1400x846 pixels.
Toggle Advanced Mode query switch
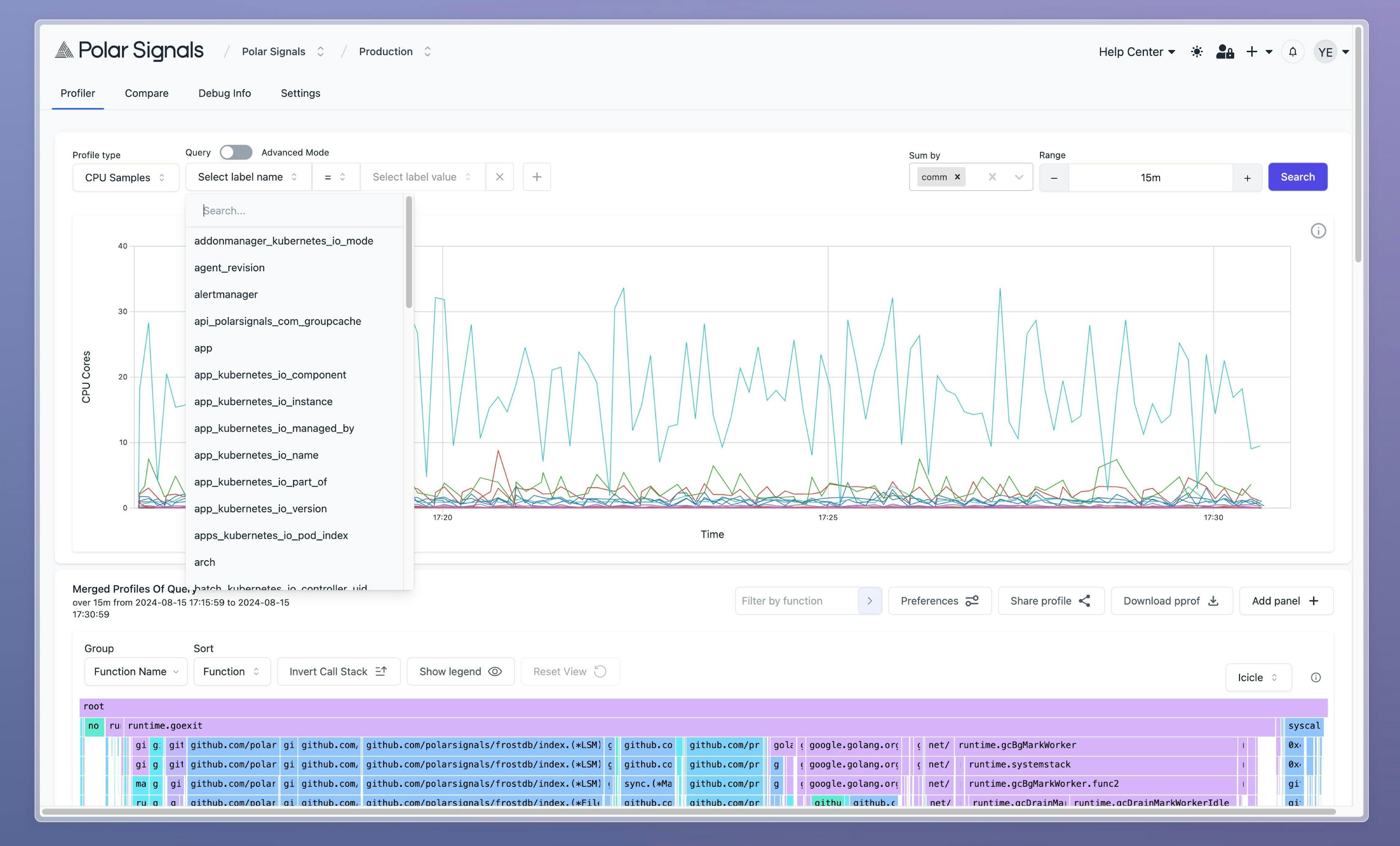pos(236,152)
